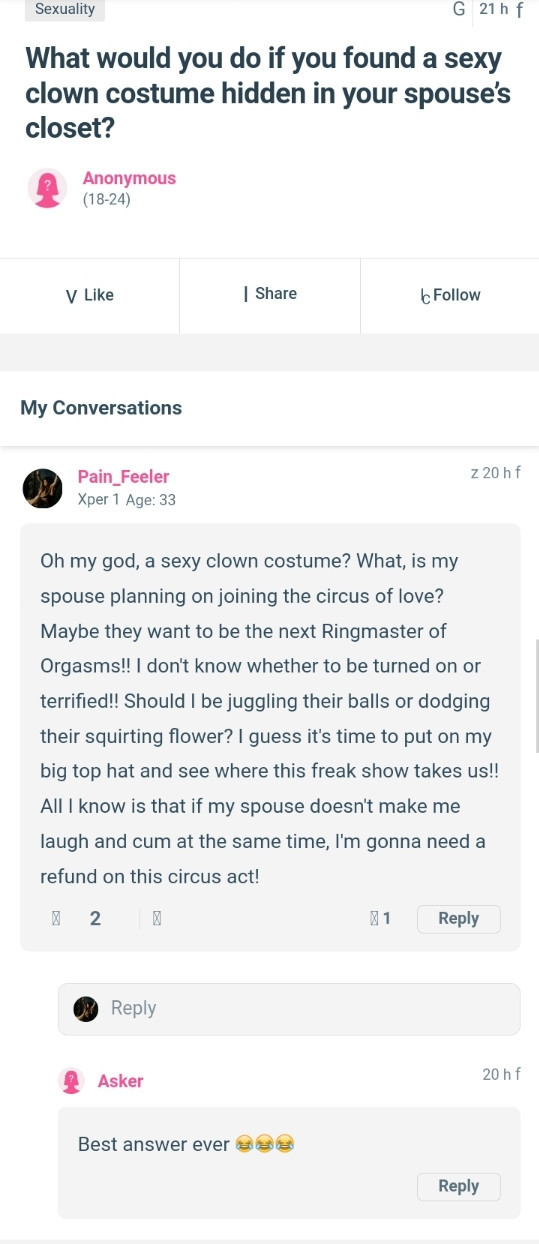This screenshot has height=1244, width=539.
Task: Downvote Pain_Feeler's opinion
Action: point(157,918)
